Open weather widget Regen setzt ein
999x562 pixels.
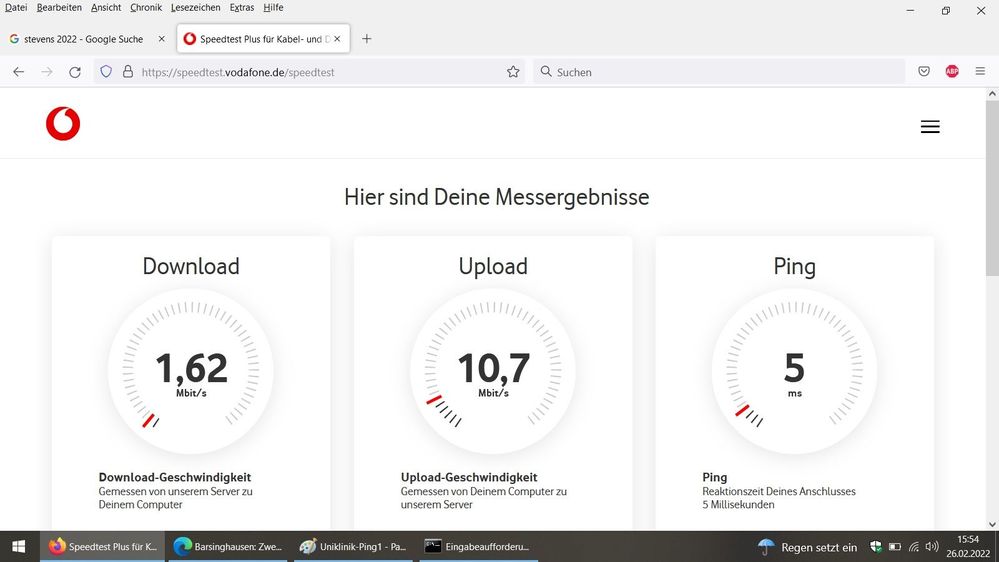pos(807,547)
